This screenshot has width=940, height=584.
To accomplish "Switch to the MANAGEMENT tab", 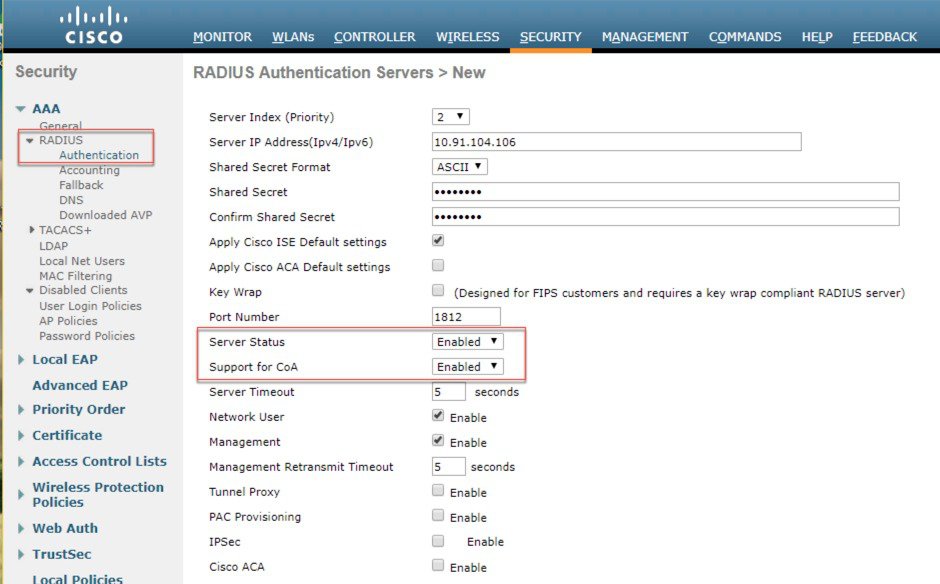I will 644,36.
